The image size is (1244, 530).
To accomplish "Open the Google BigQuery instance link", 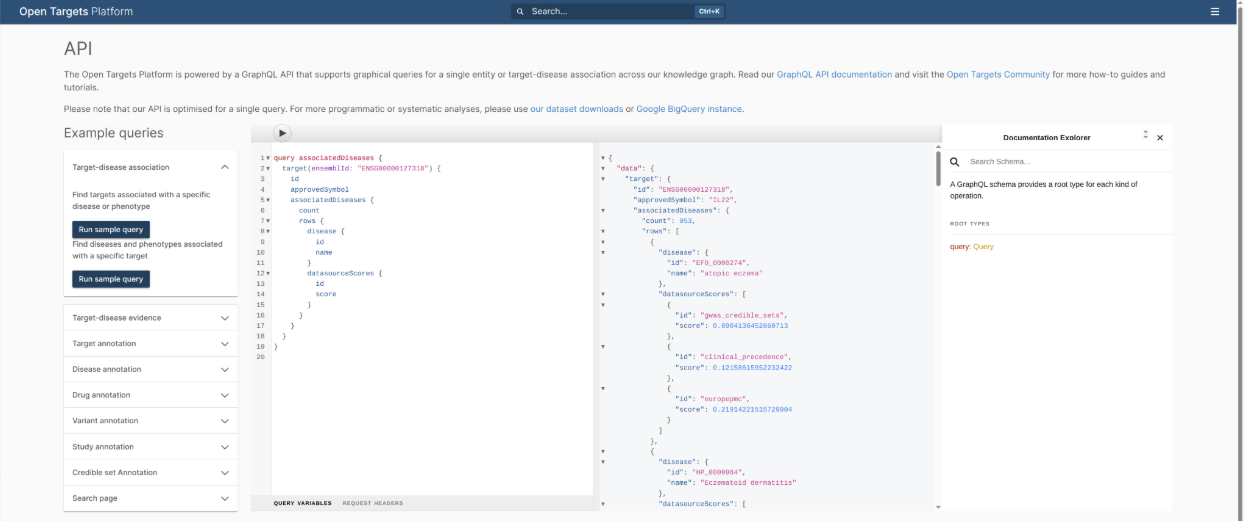I will pos(689,109).
